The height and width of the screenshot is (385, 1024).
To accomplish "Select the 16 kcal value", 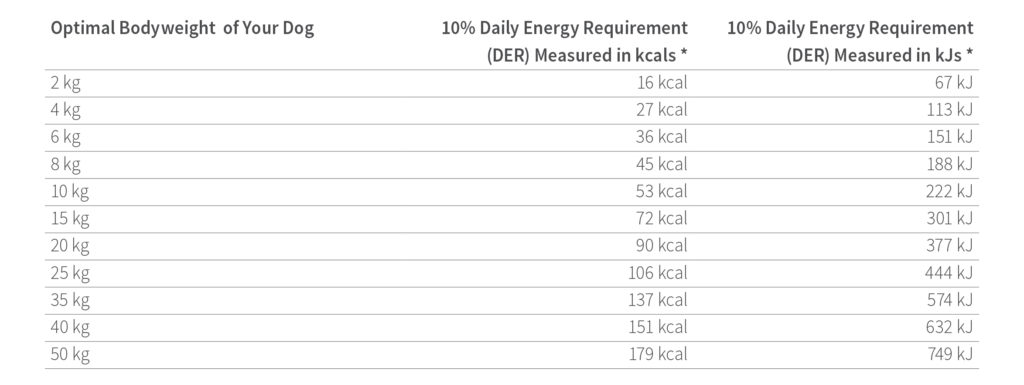I will click(x=662, y=83).
